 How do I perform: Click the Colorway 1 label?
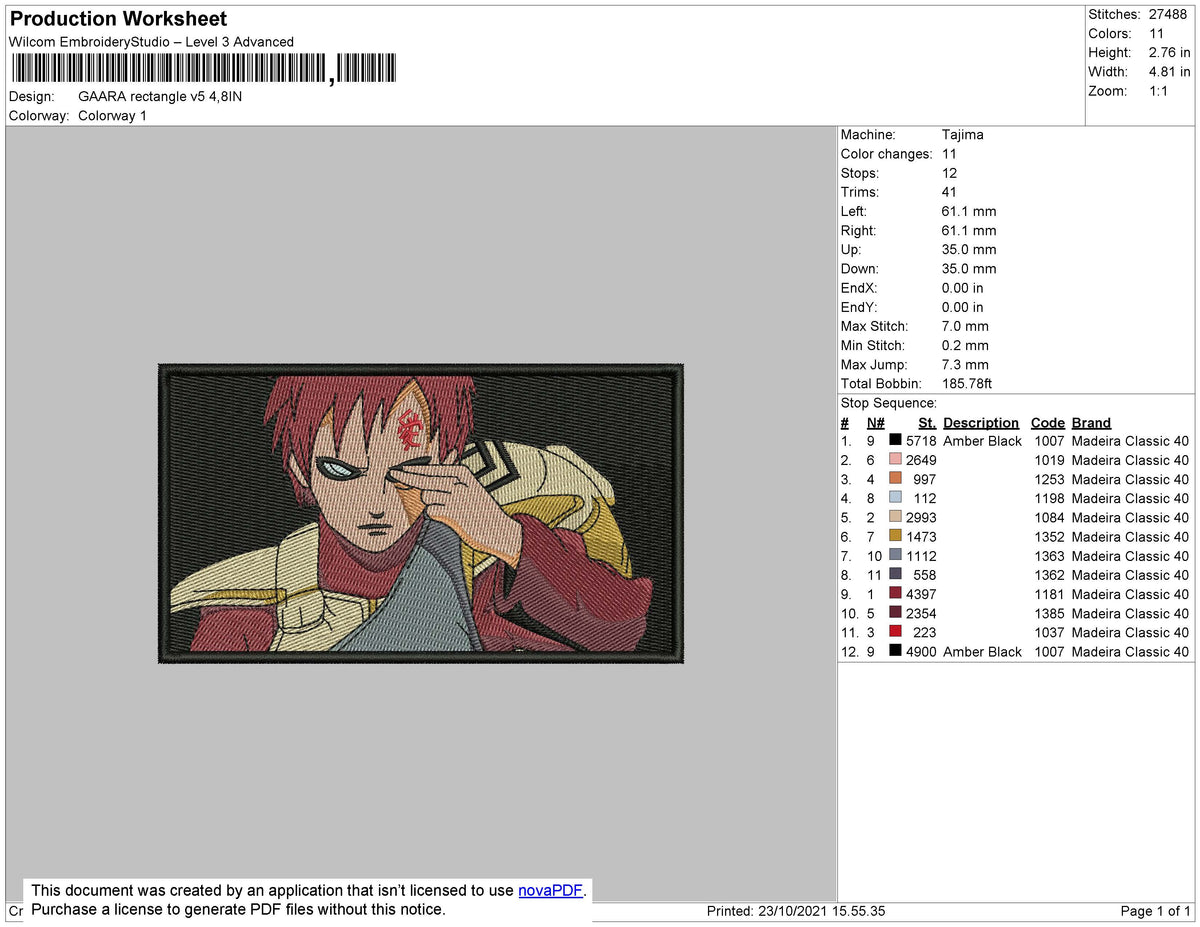(112, 115)
